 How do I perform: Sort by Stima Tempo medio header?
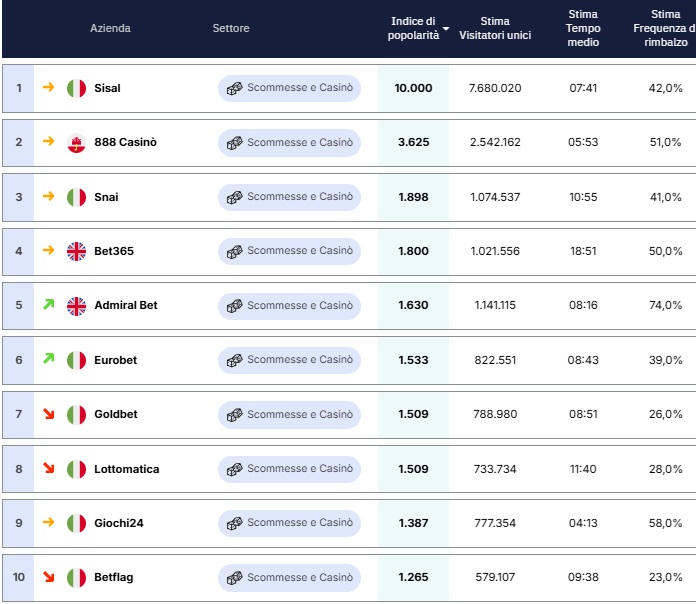click(583, 28)
